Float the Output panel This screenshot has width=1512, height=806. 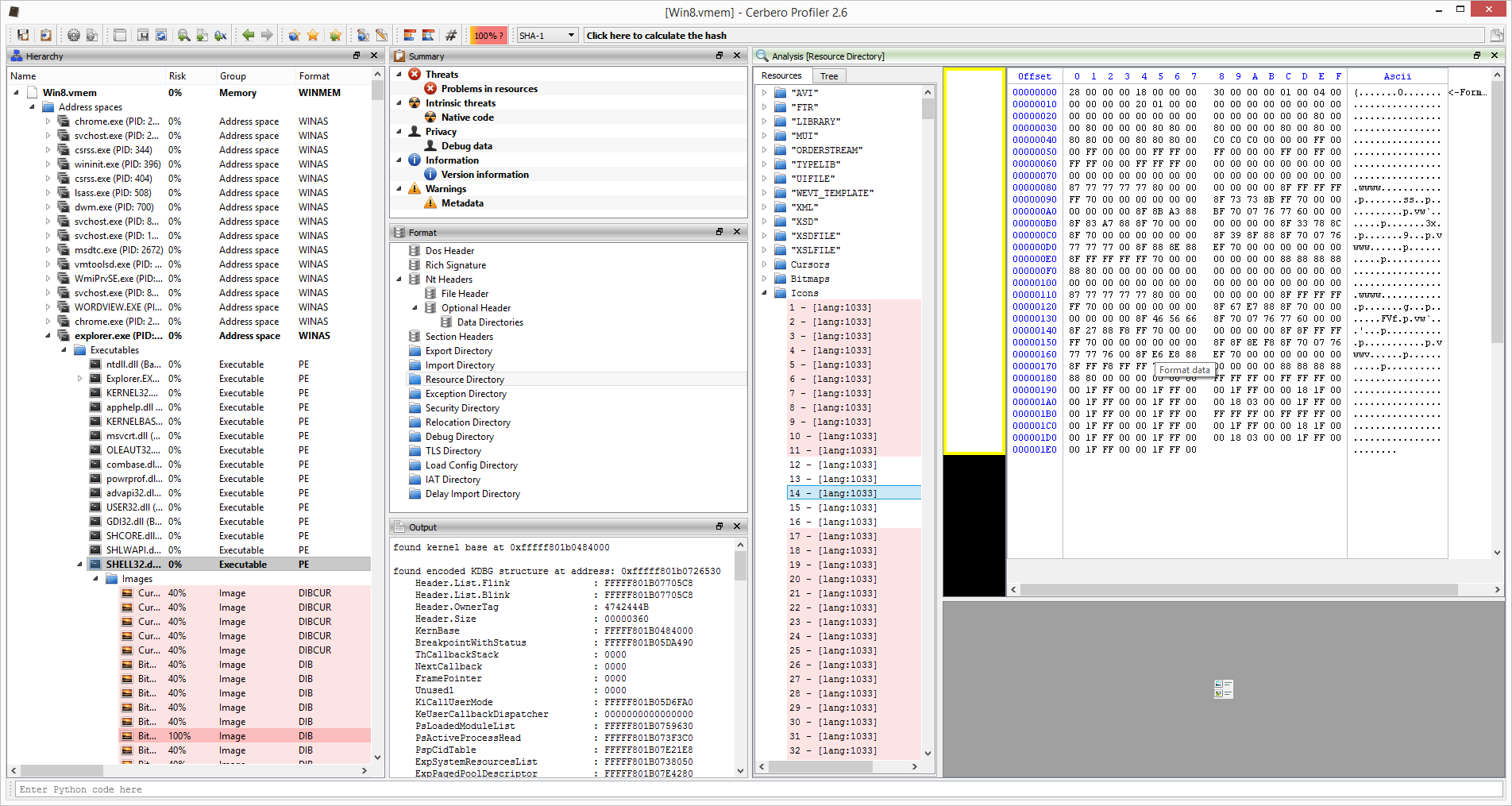point(719,526)
